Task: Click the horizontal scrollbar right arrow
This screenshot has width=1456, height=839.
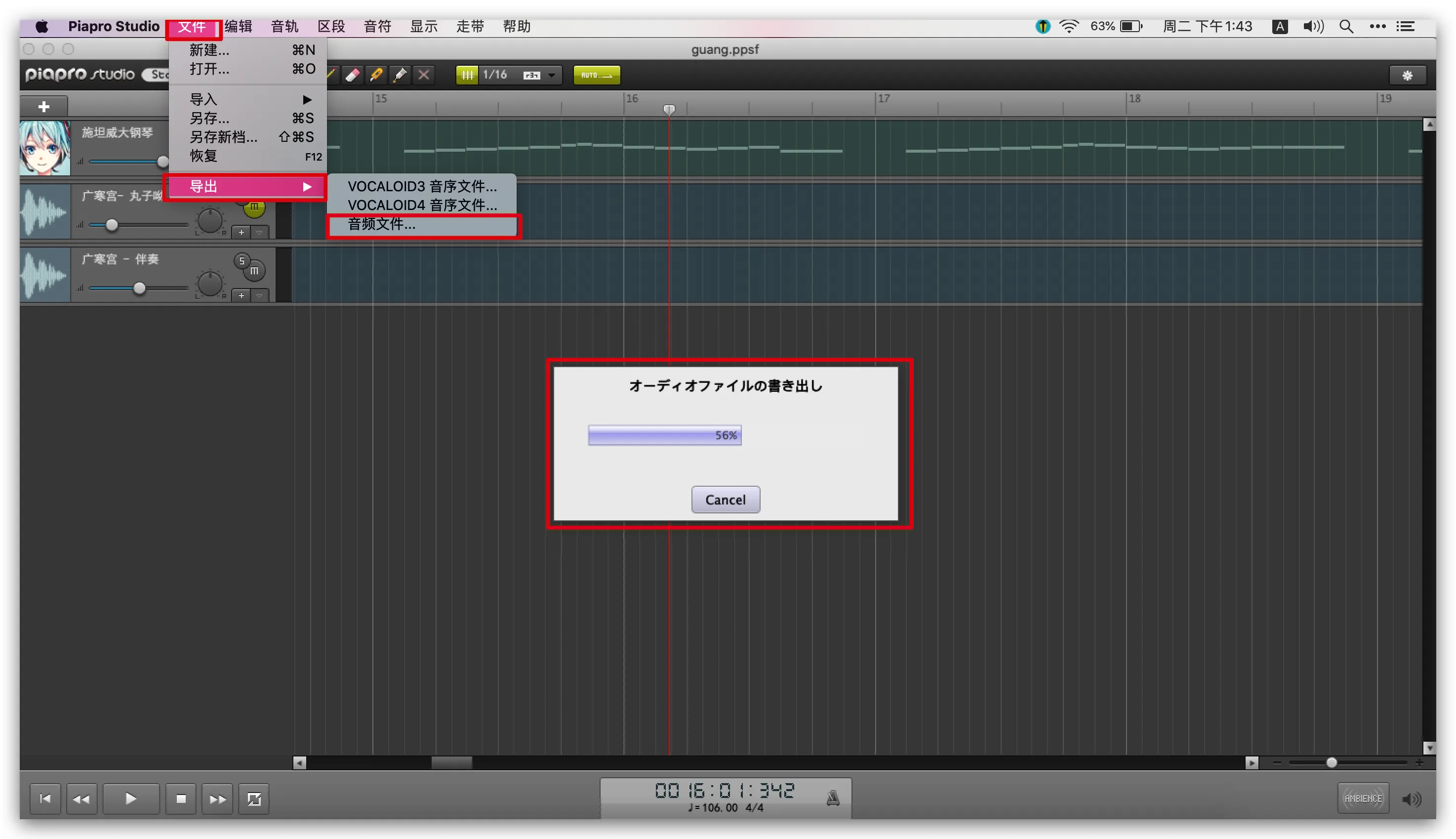Action: tap(1252, 763)
